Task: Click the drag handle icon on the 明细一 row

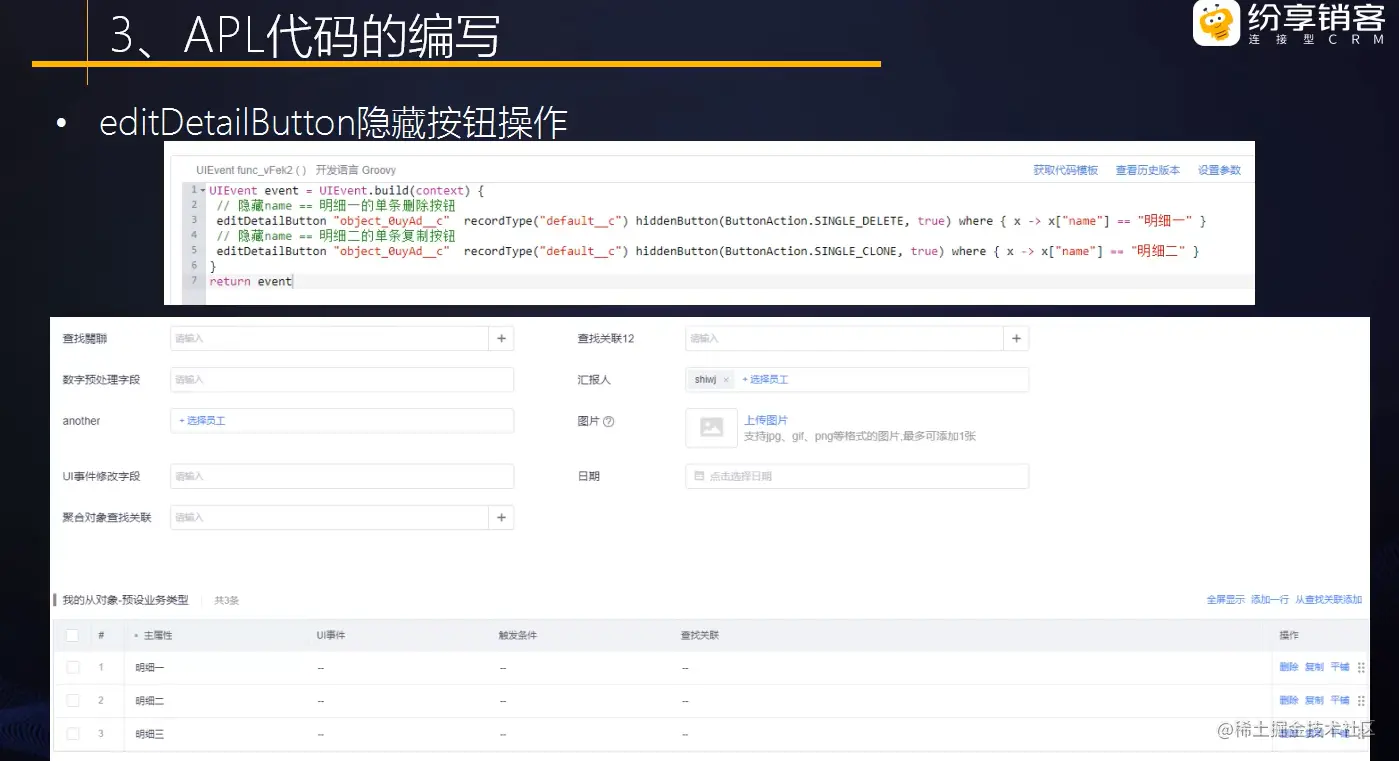Action: click(x=1361, y=668)
